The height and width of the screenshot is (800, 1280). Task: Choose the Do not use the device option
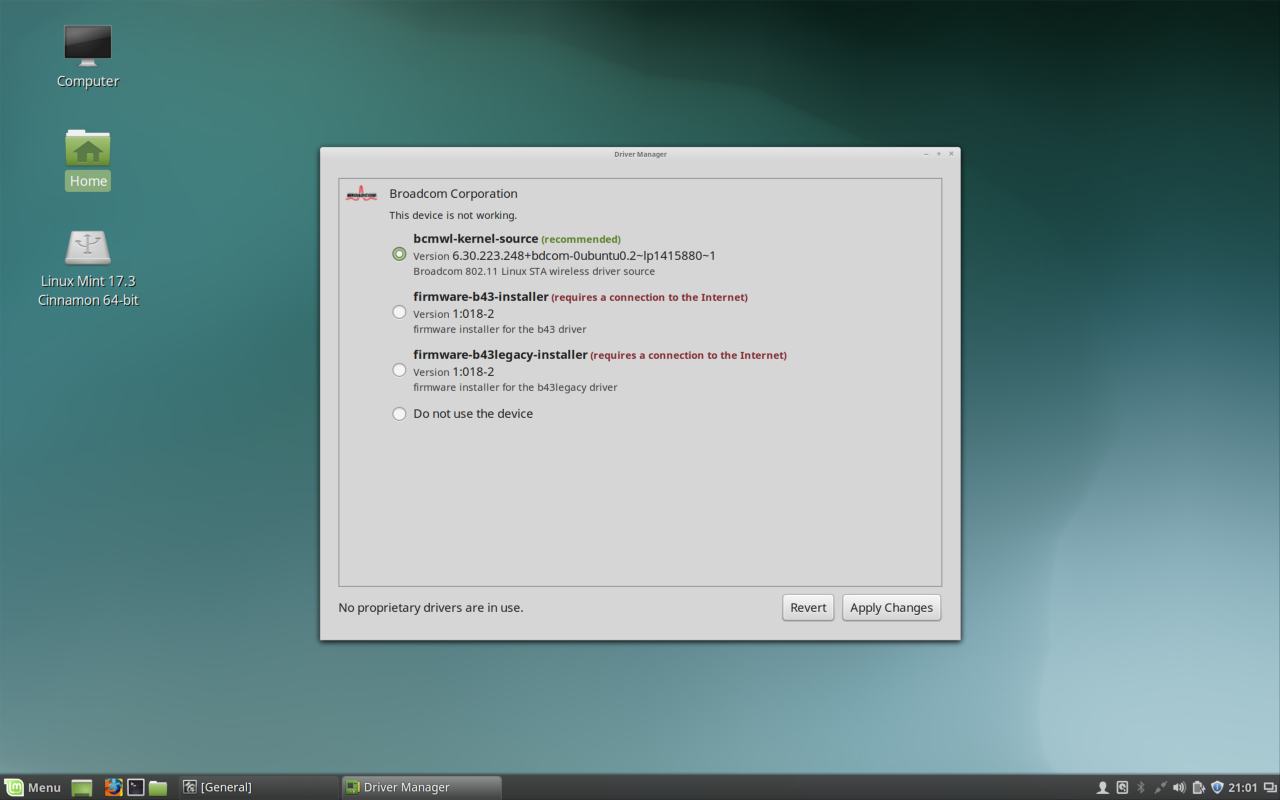coord(399,414)
